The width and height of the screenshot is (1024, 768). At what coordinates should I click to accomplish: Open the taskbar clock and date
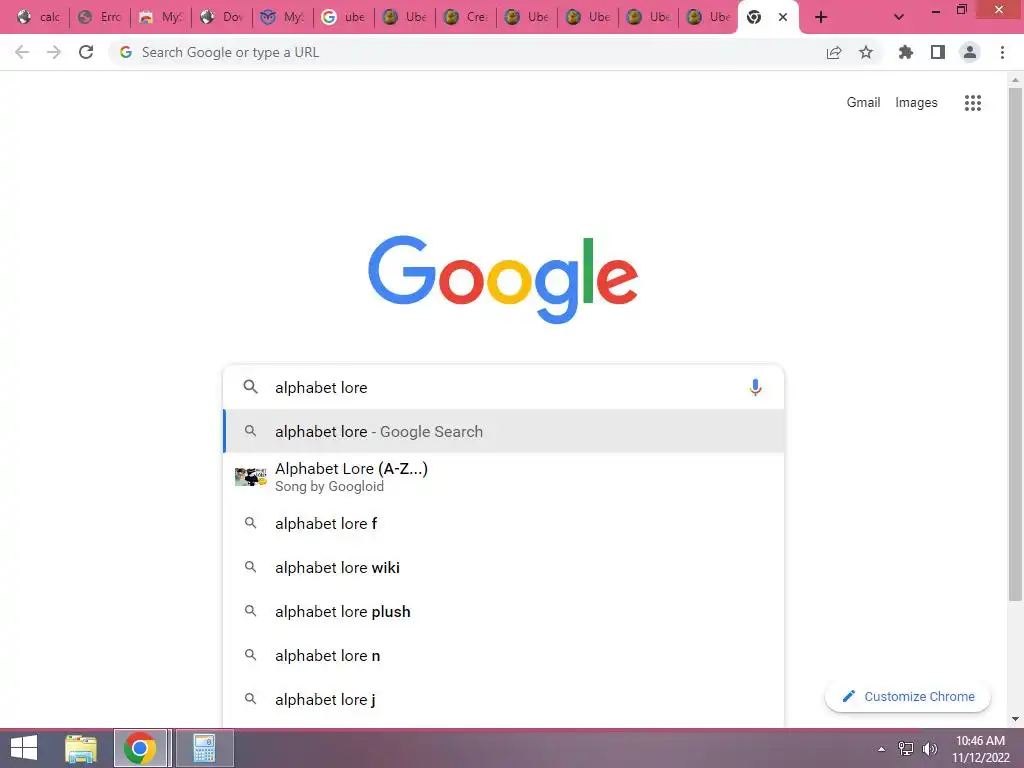coord(980,749)
